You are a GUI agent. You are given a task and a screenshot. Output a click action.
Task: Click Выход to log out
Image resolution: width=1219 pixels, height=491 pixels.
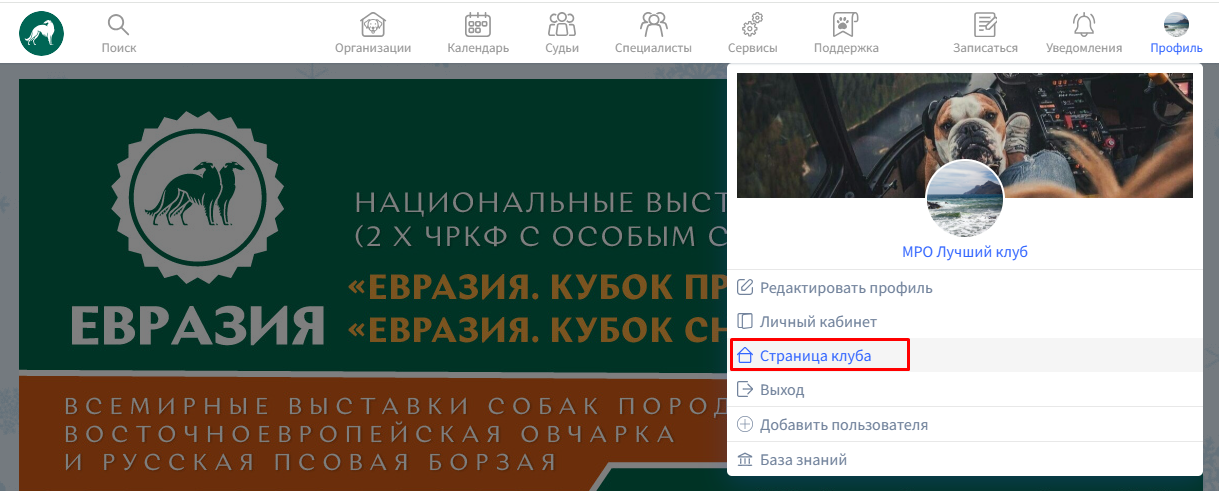[781, 390]
